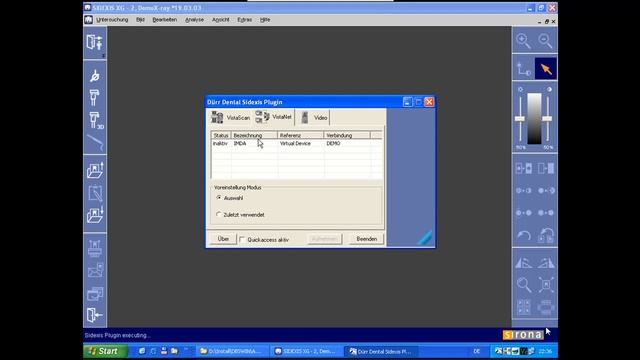Click the zoom in magnifier icon

[523, 41]
